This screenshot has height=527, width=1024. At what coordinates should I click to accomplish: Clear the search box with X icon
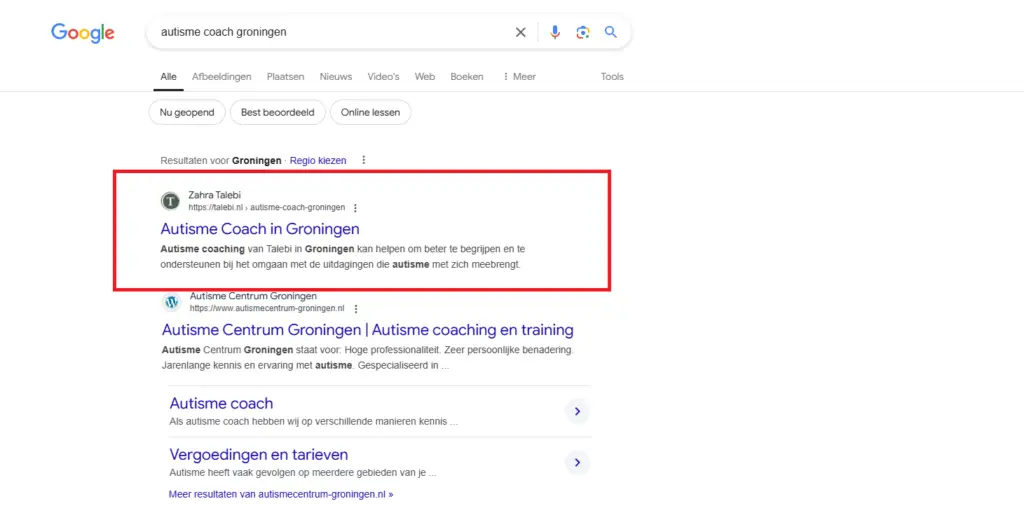pos(520,32)
